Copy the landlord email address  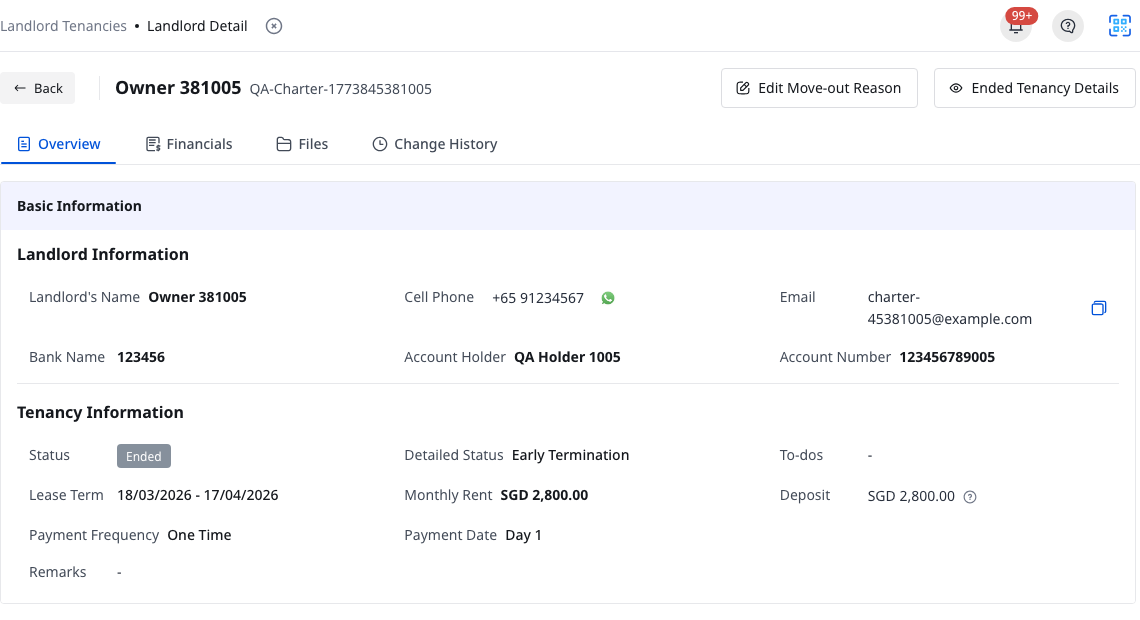tap(1099, 308)
